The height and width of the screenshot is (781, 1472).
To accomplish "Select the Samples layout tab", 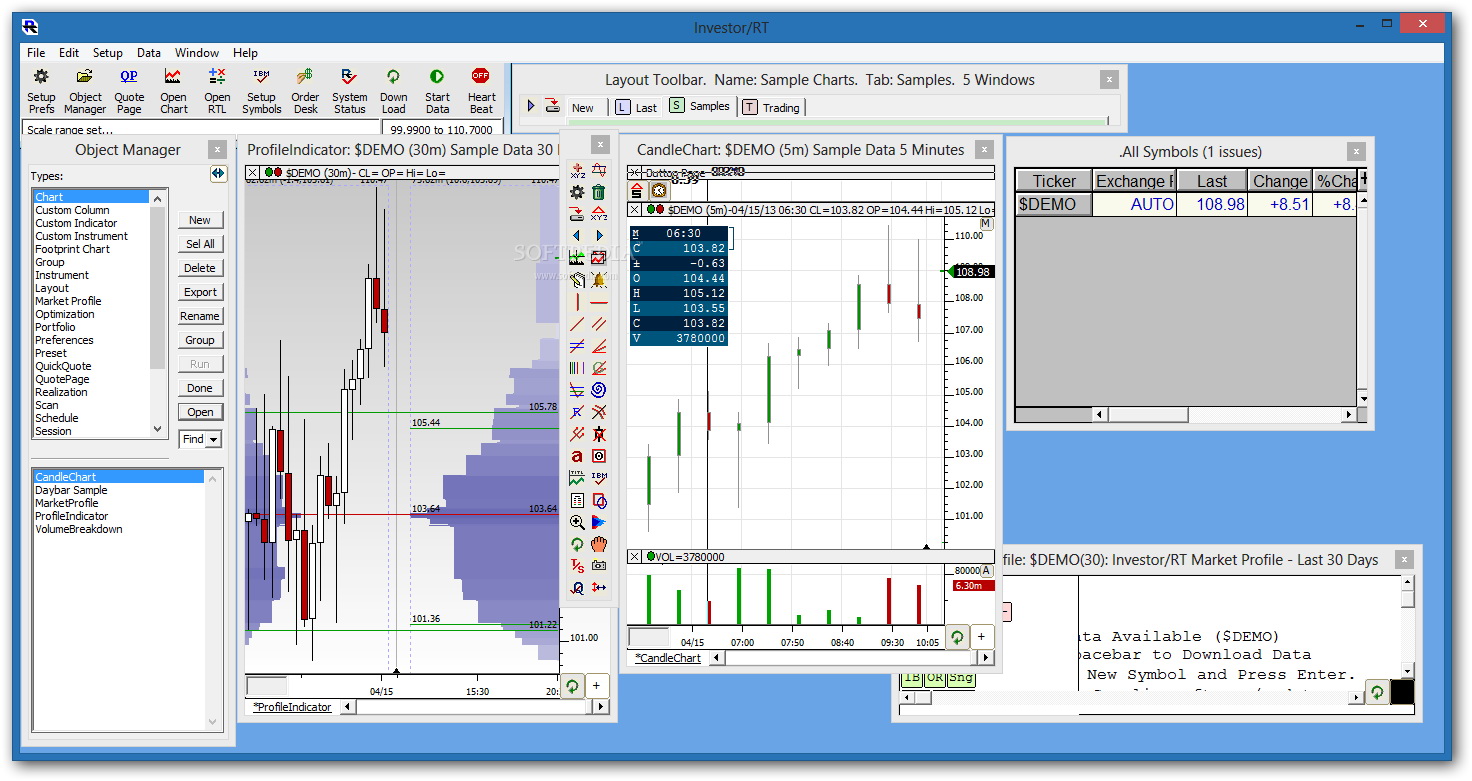I will [x=700, y=106].
